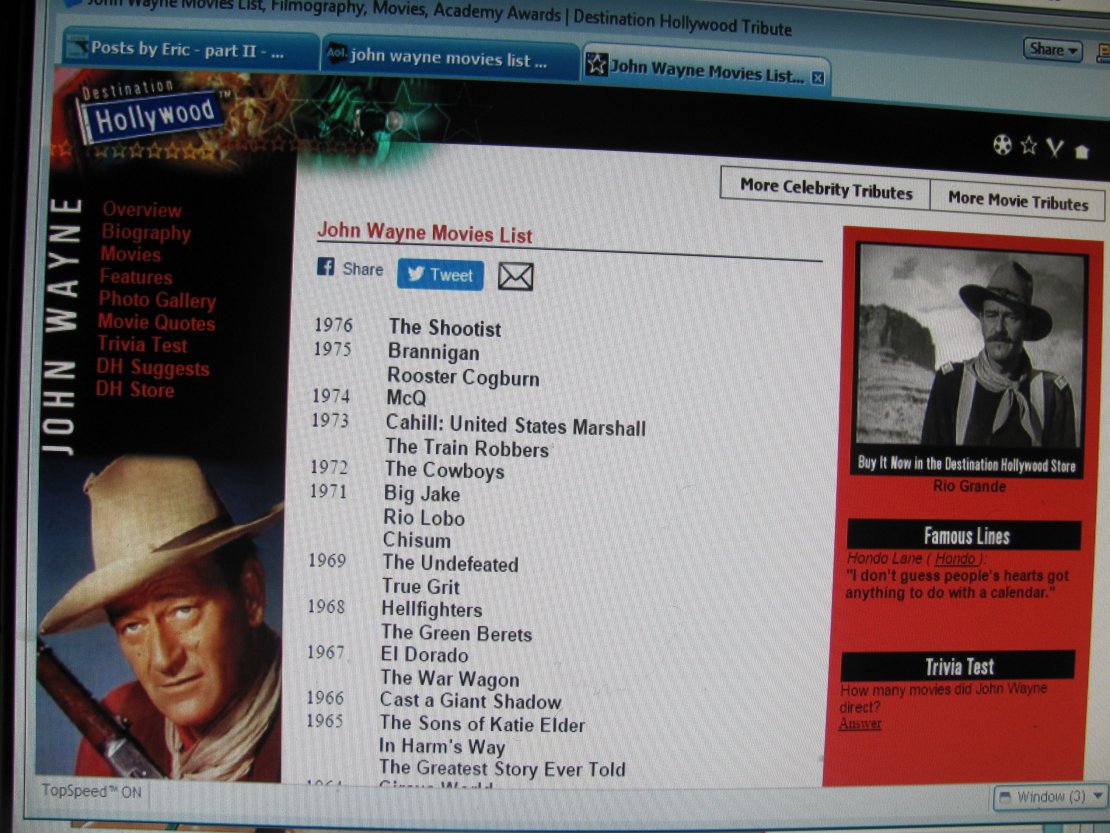Click The Cowboys title
Screen dimensions: 1110x833
click(445, 470)
